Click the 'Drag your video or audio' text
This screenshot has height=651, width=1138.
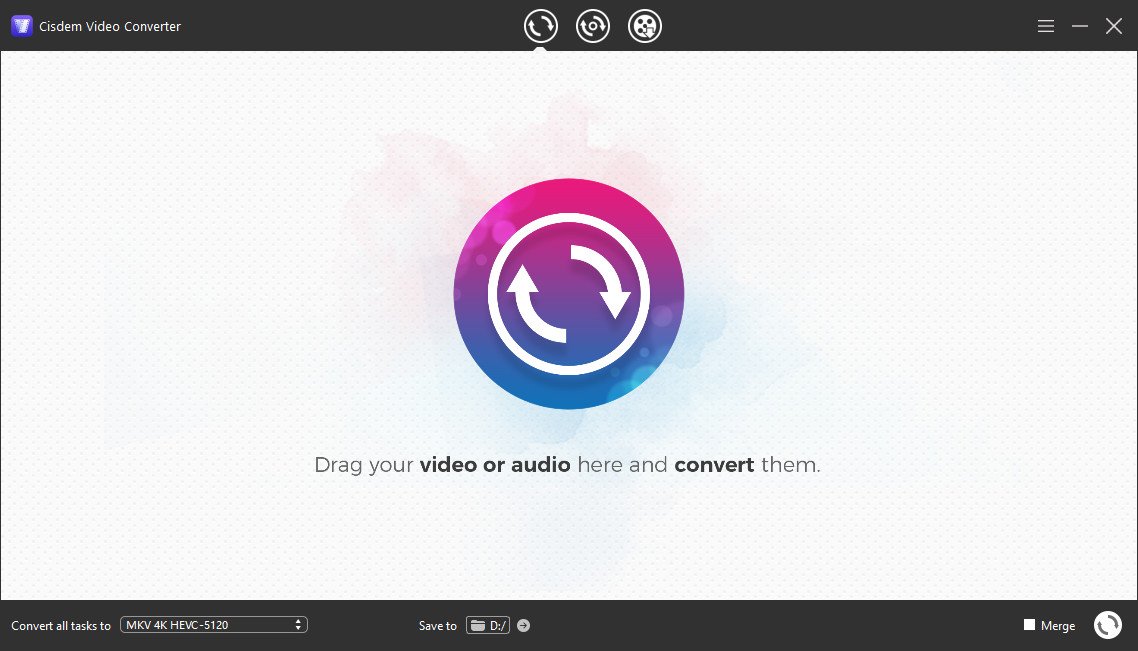(x=567, y=465)
